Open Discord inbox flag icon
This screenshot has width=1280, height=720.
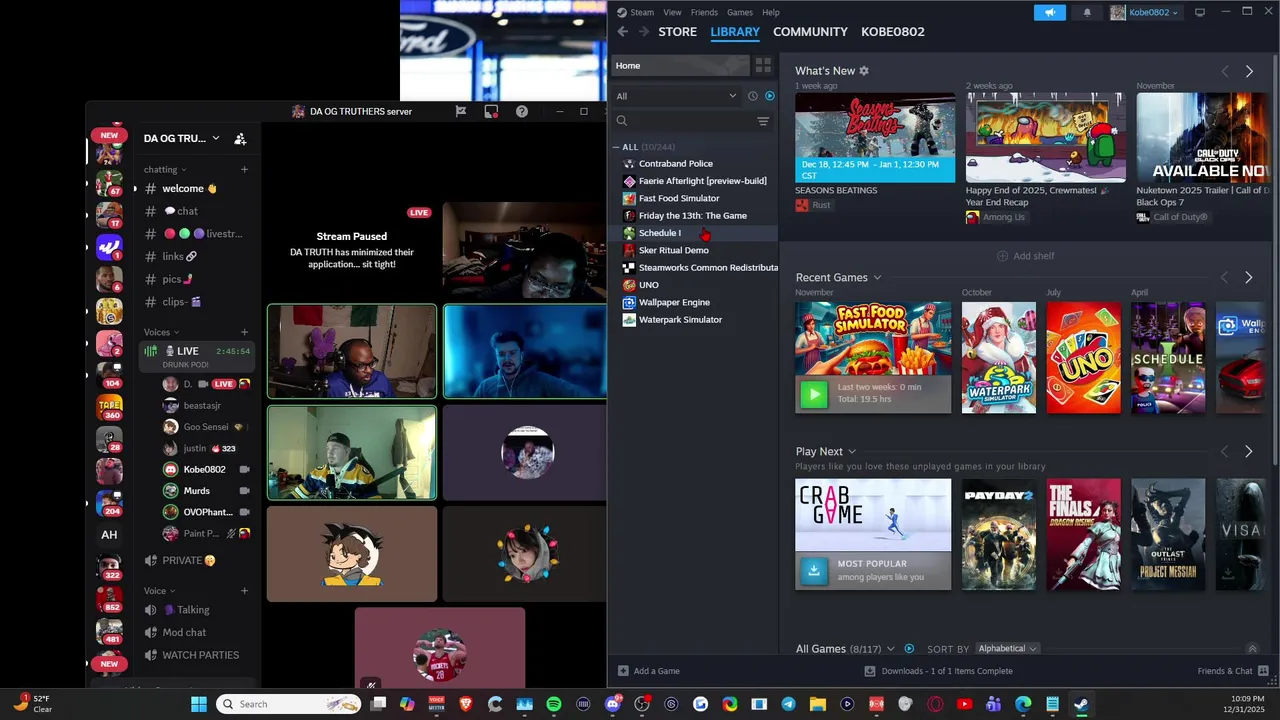(460, 111)
